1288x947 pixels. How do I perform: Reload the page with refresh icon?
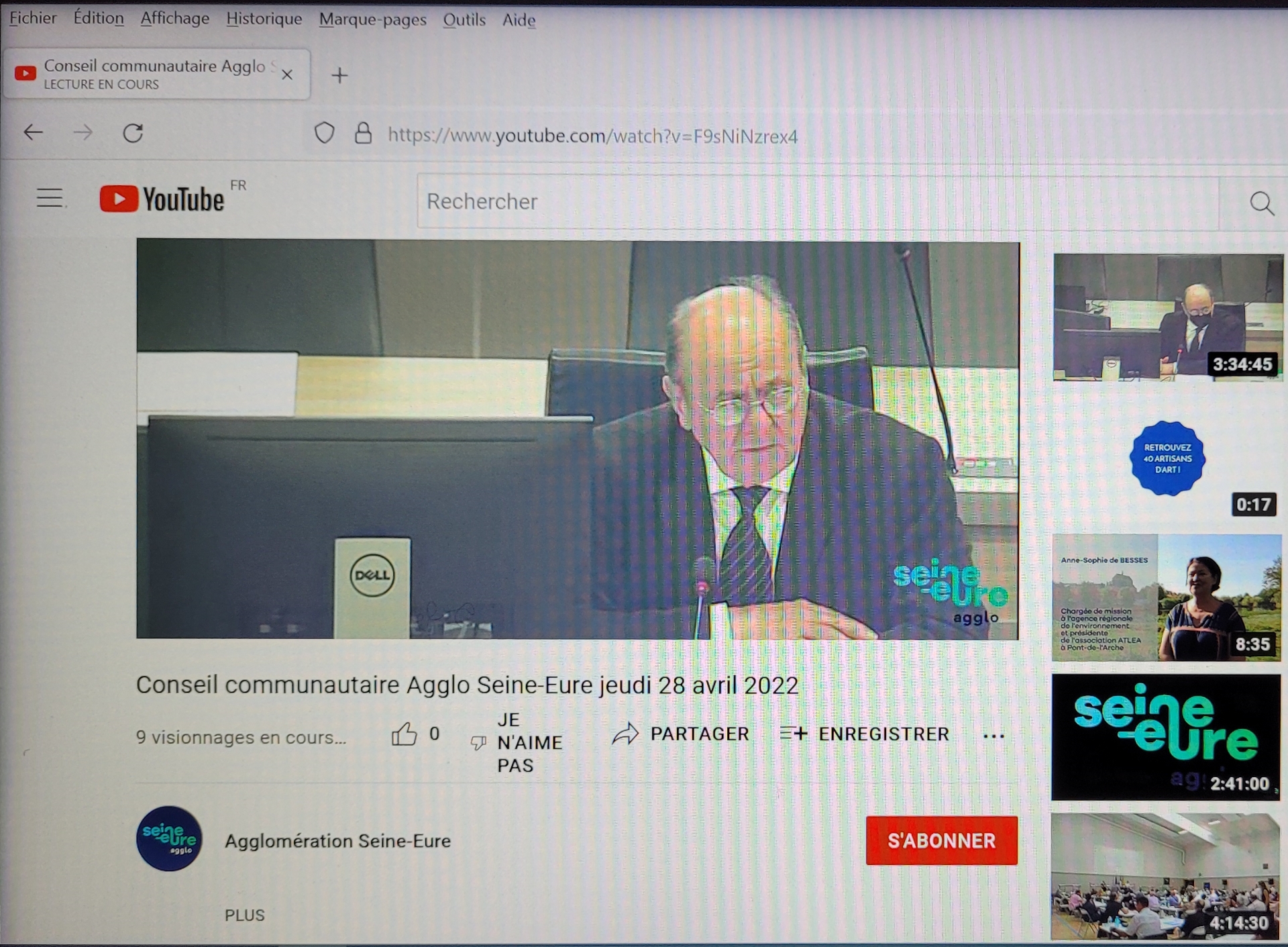[x=133, y=133]
